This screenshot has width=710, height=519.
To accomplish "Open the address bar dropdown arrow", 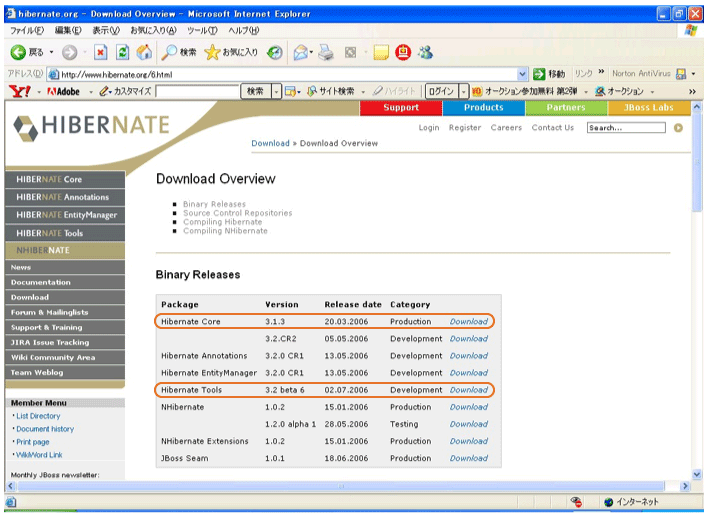I will pos(523,74).
